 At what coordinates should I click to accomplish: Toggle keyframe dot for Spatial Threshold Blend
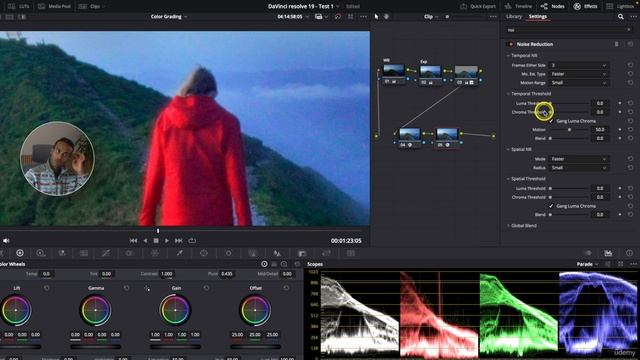(x=620, y=215)
